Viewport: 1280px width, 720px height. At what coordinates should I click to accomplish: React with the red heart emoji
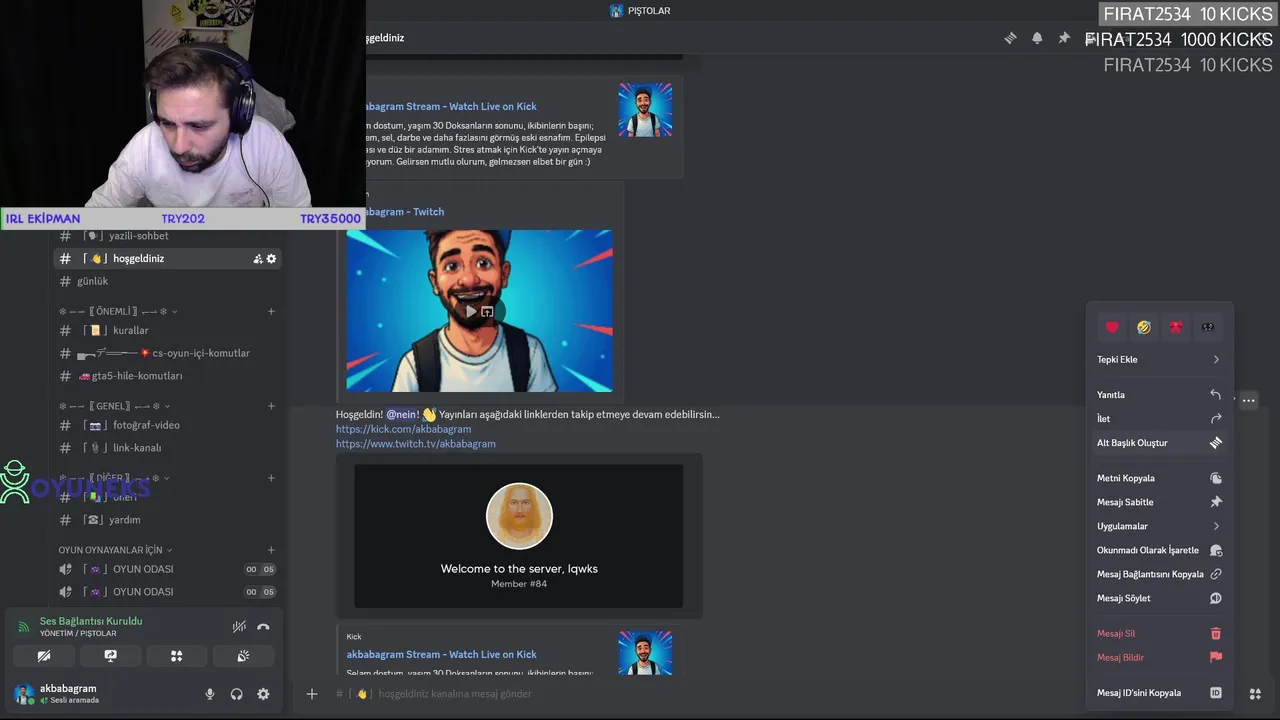point(1112,327)
